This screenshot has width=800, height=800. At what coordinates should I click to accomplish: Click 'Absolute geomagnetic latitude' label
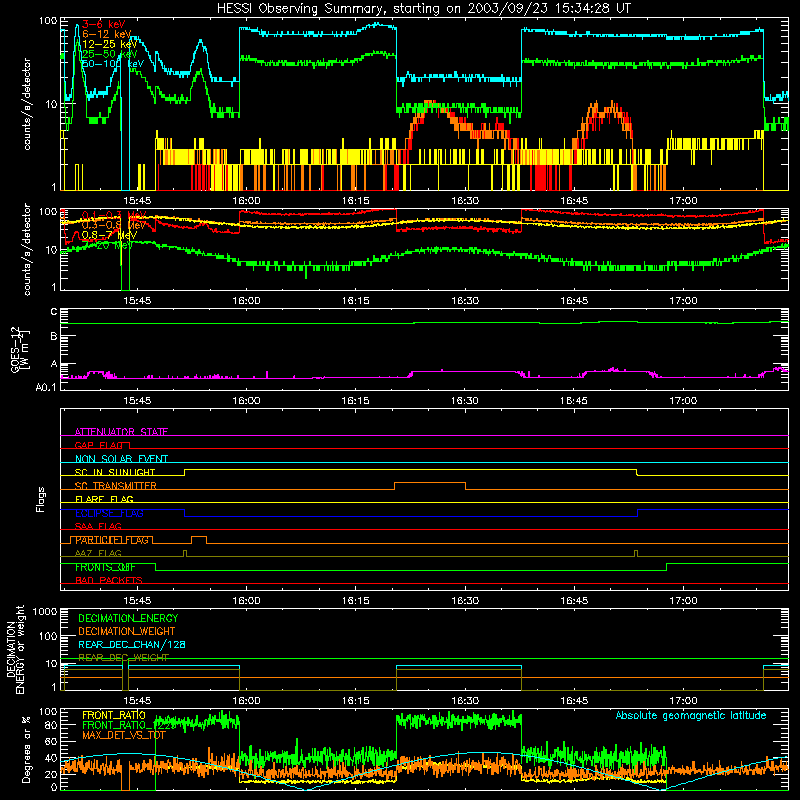point(691,715)
